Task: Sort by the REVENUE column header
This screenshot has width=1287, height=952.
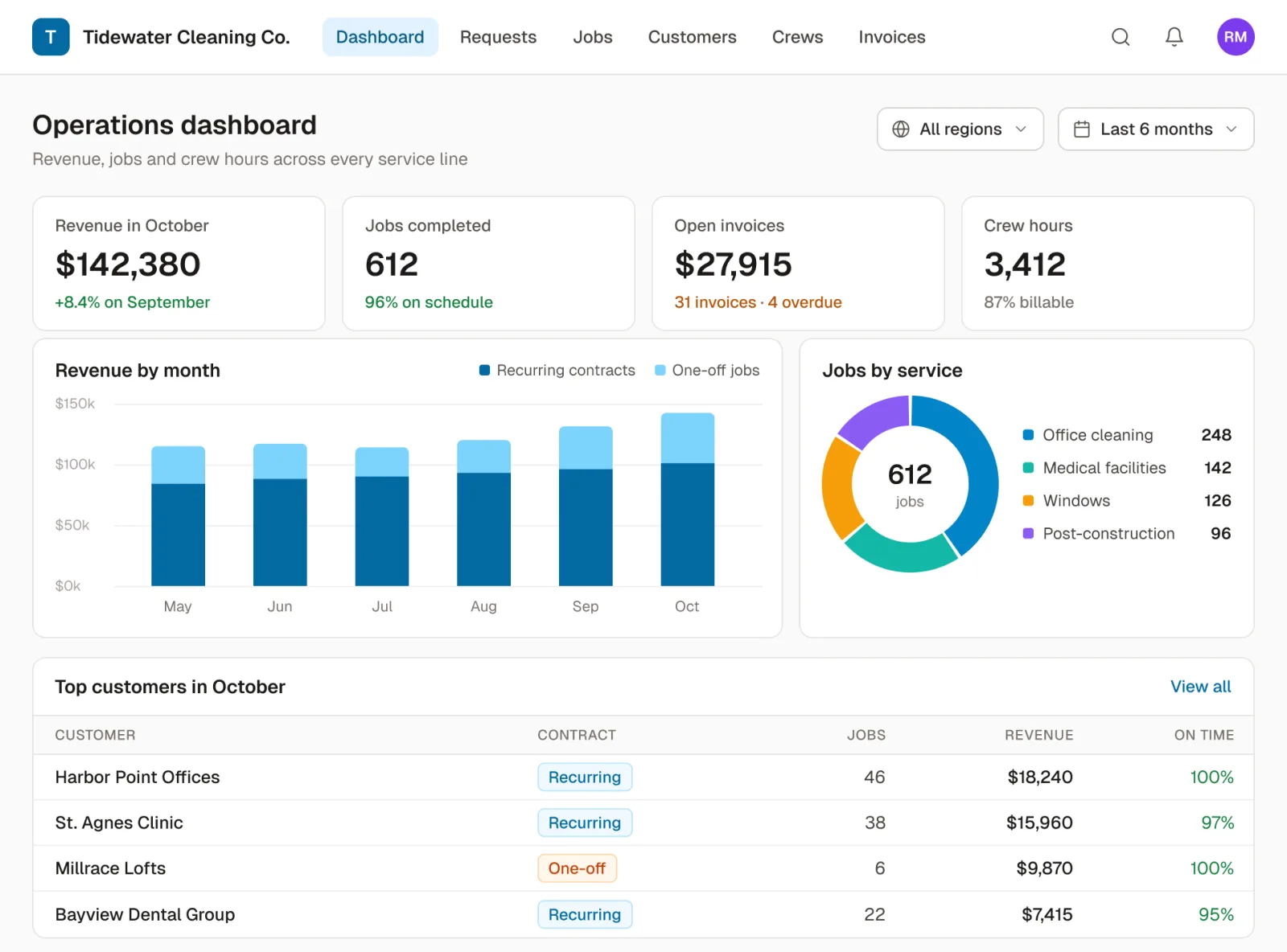Action: [1038, 735]
